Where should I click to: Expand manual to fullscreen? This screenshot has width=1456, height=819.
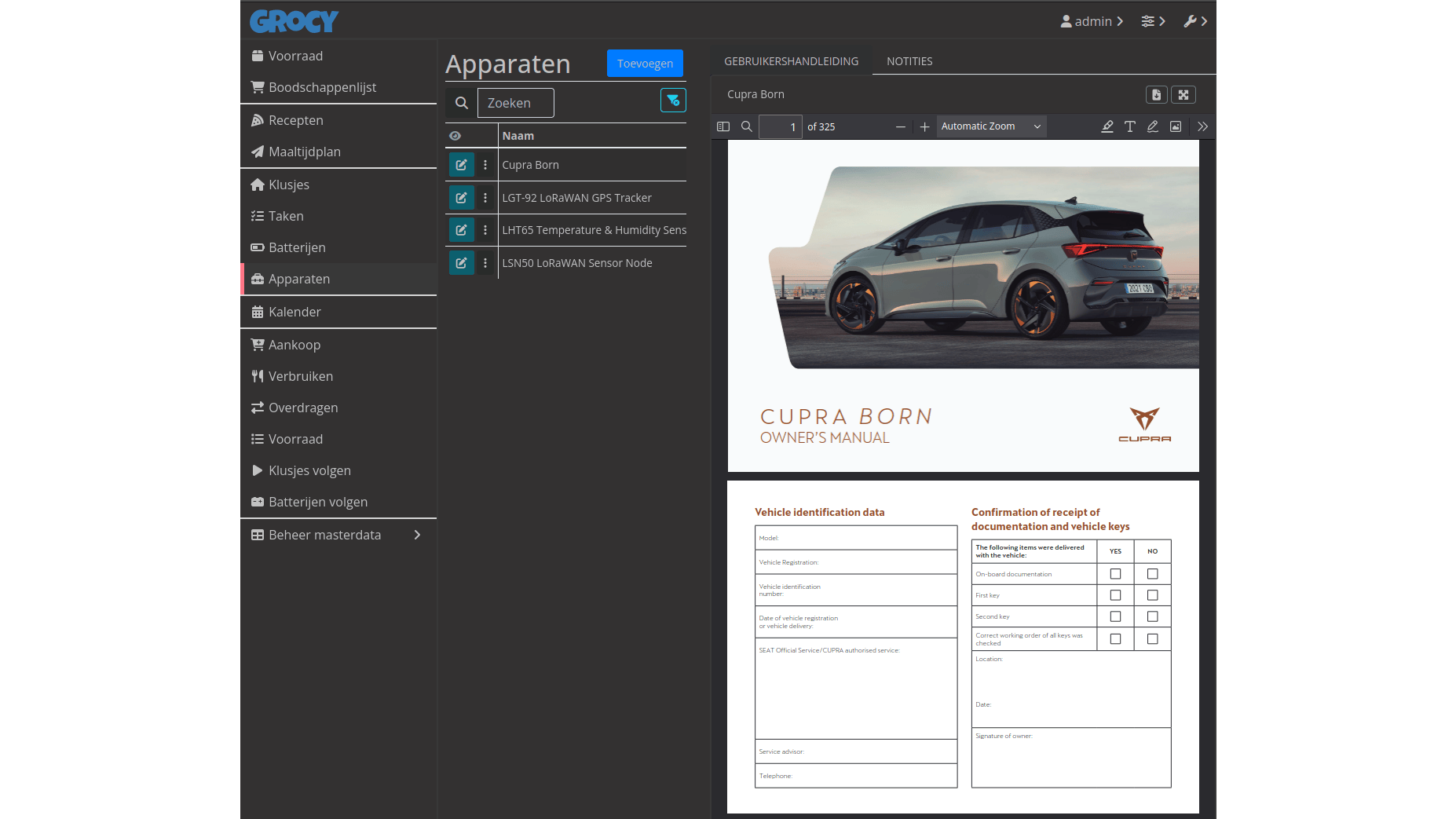point(1183,95)
